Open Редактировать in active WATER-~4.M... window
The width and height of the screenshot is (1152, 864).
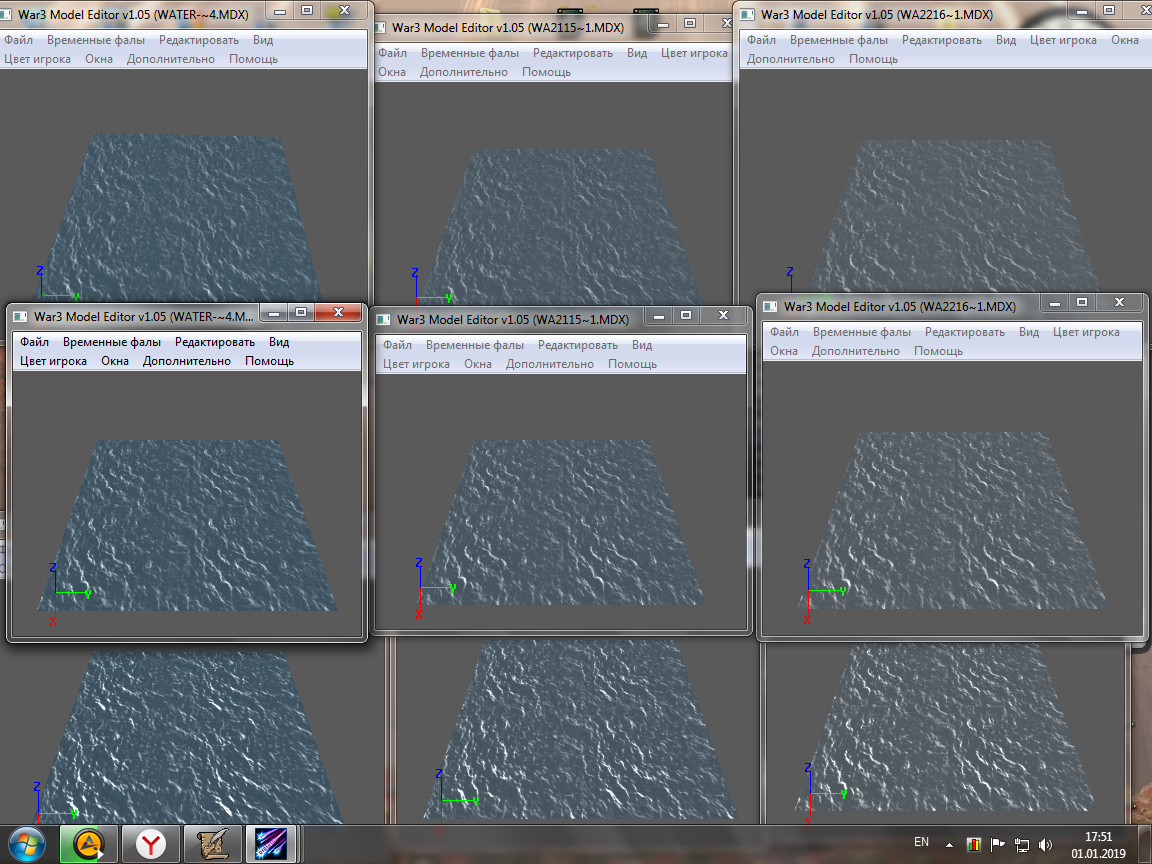coord(215,342)
